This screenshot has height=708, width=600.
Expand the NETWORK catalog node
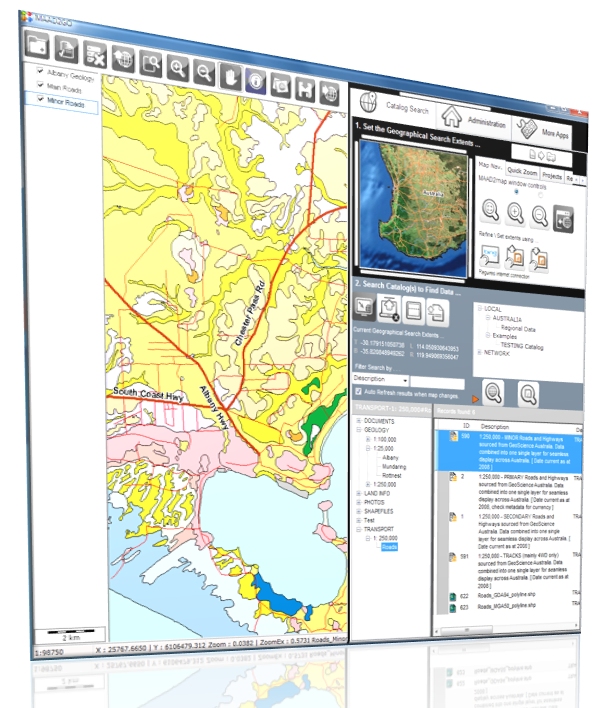pyautogui.click(x=479, y=352)
